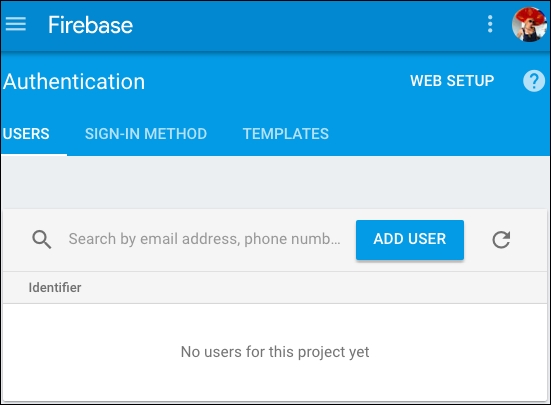Click the Identifier column header

click(55, 288)
